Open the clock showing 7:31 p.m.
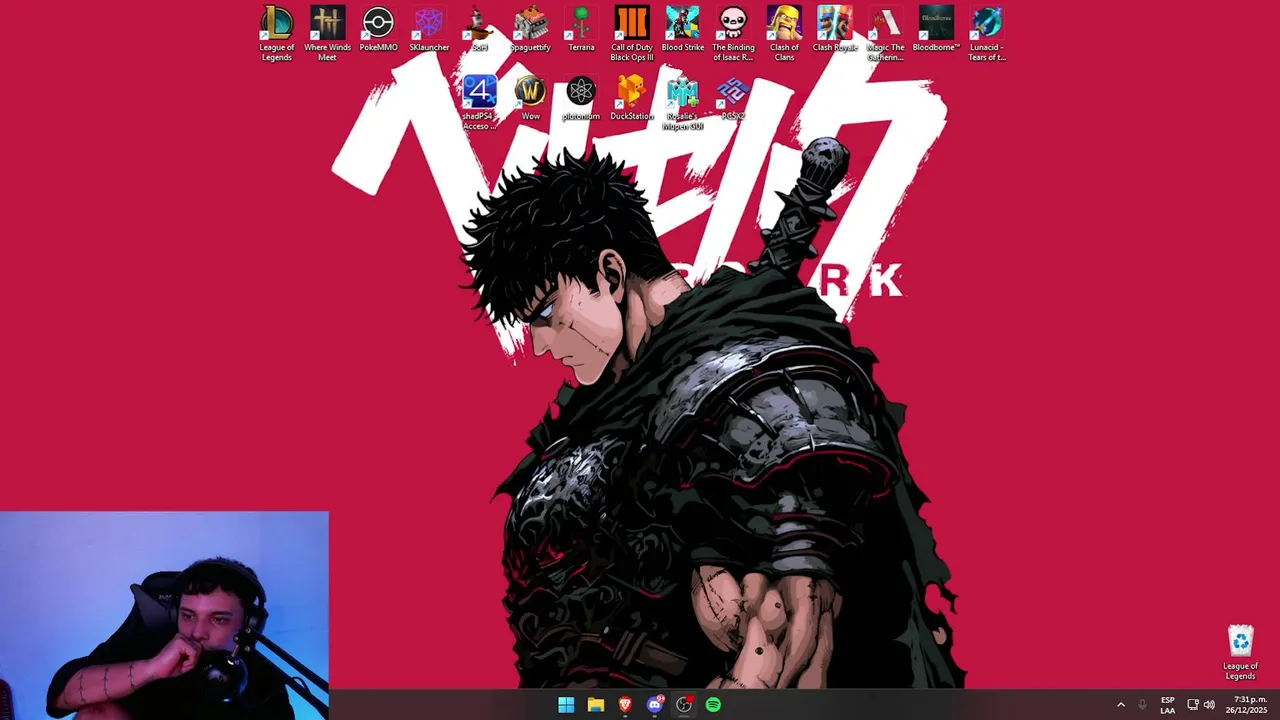 1246,705
